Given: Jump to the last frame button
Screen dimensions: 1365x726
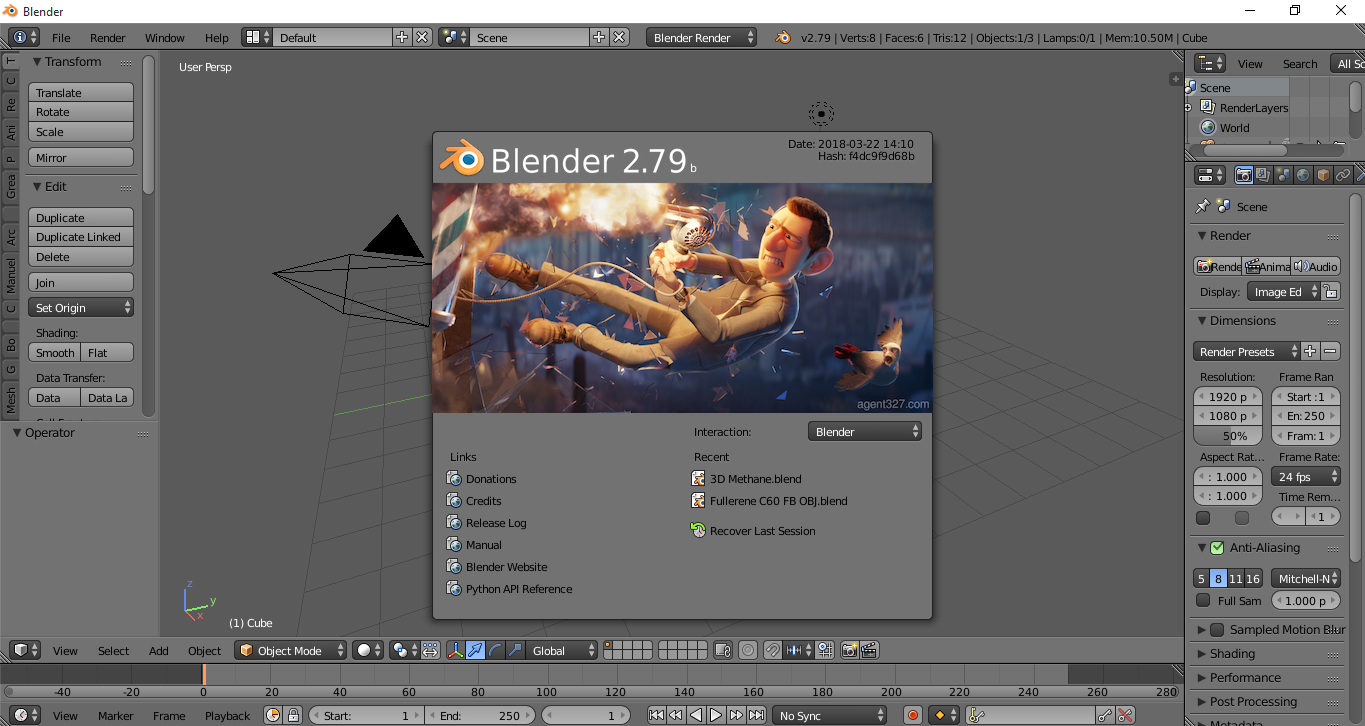Looking at the screenshot, I should [757, 716].
